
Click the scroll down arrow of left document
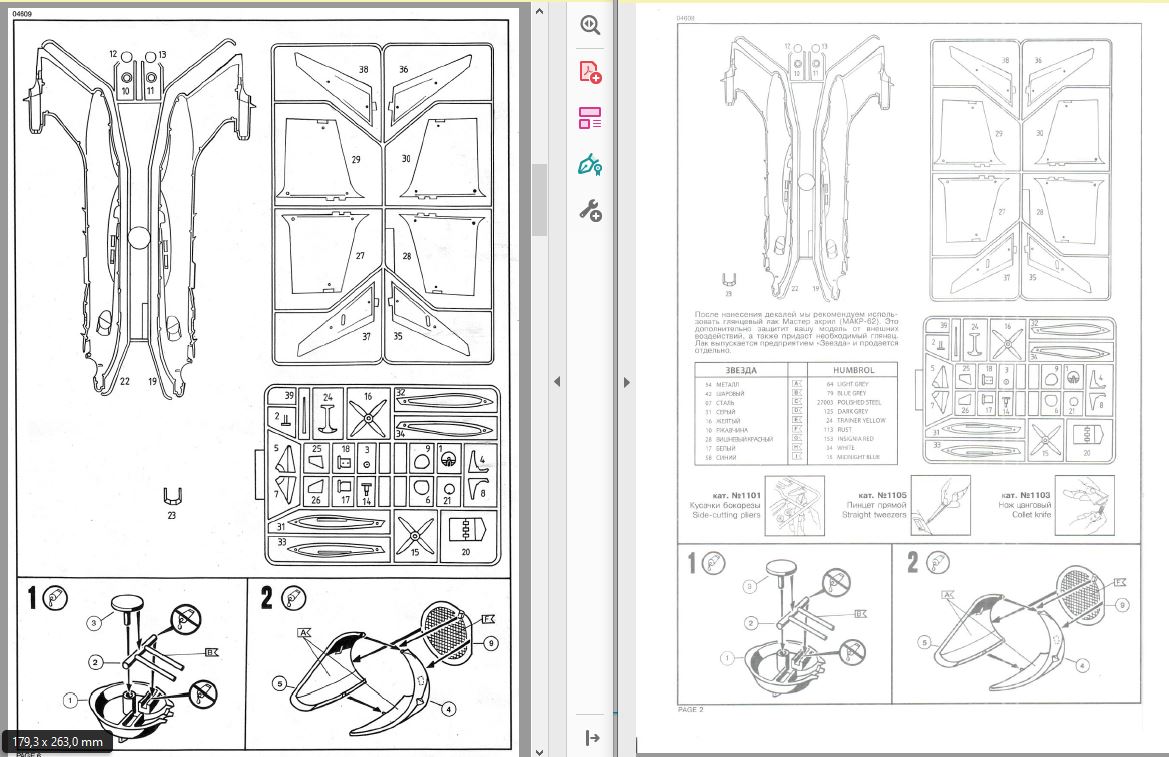point(539,749)
